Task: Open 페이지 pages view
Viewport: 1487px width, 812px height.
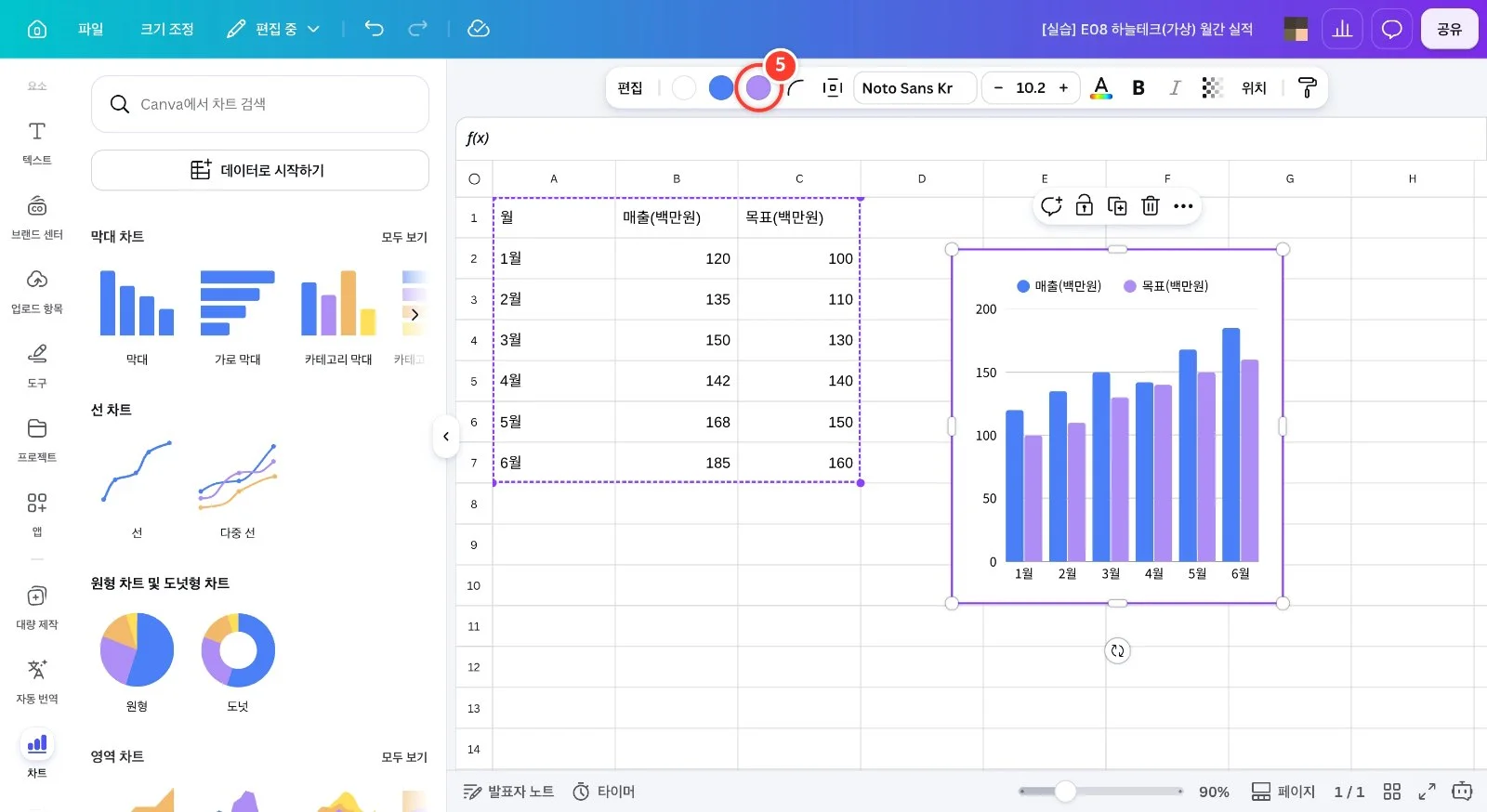Action: tap(1283, 792)
